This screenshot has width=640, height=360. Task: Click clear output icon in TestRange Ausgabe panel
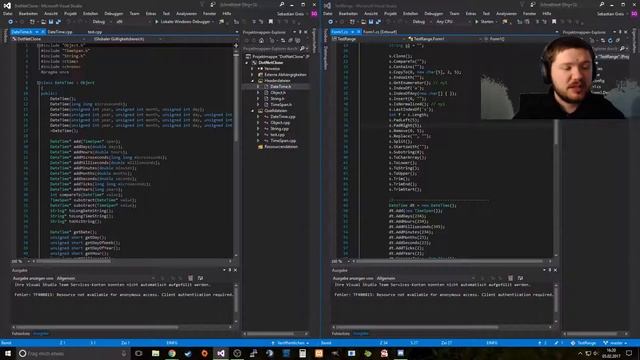point(510,278)
